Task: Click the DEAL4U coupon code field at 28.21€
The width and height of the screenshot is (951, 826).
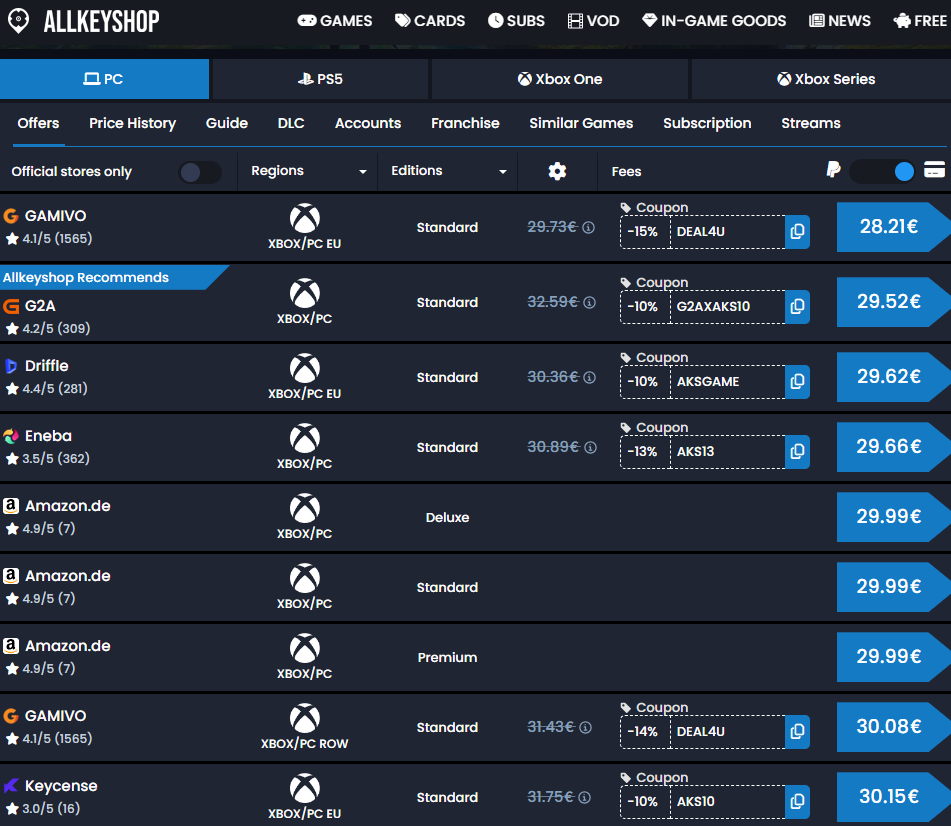Action: click(x=727, y=232)
